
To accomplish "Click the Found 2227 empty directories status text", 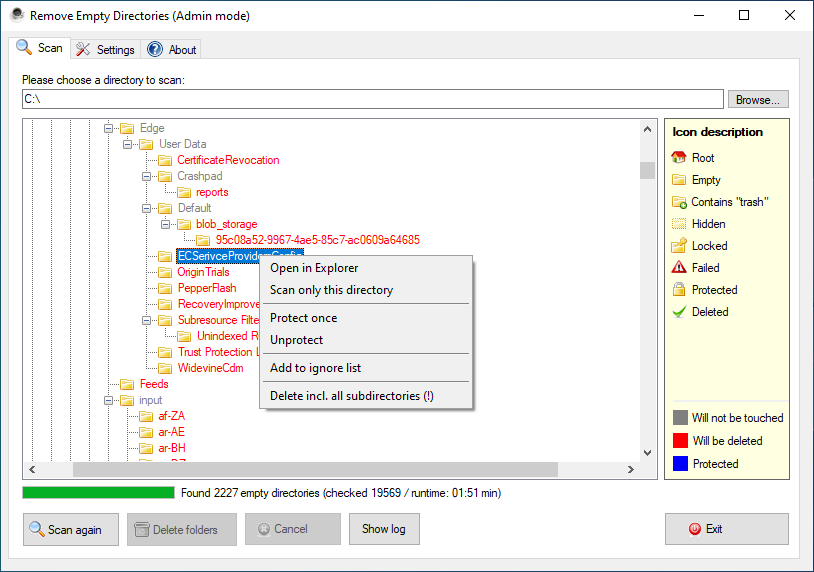I will pos(341,493).
